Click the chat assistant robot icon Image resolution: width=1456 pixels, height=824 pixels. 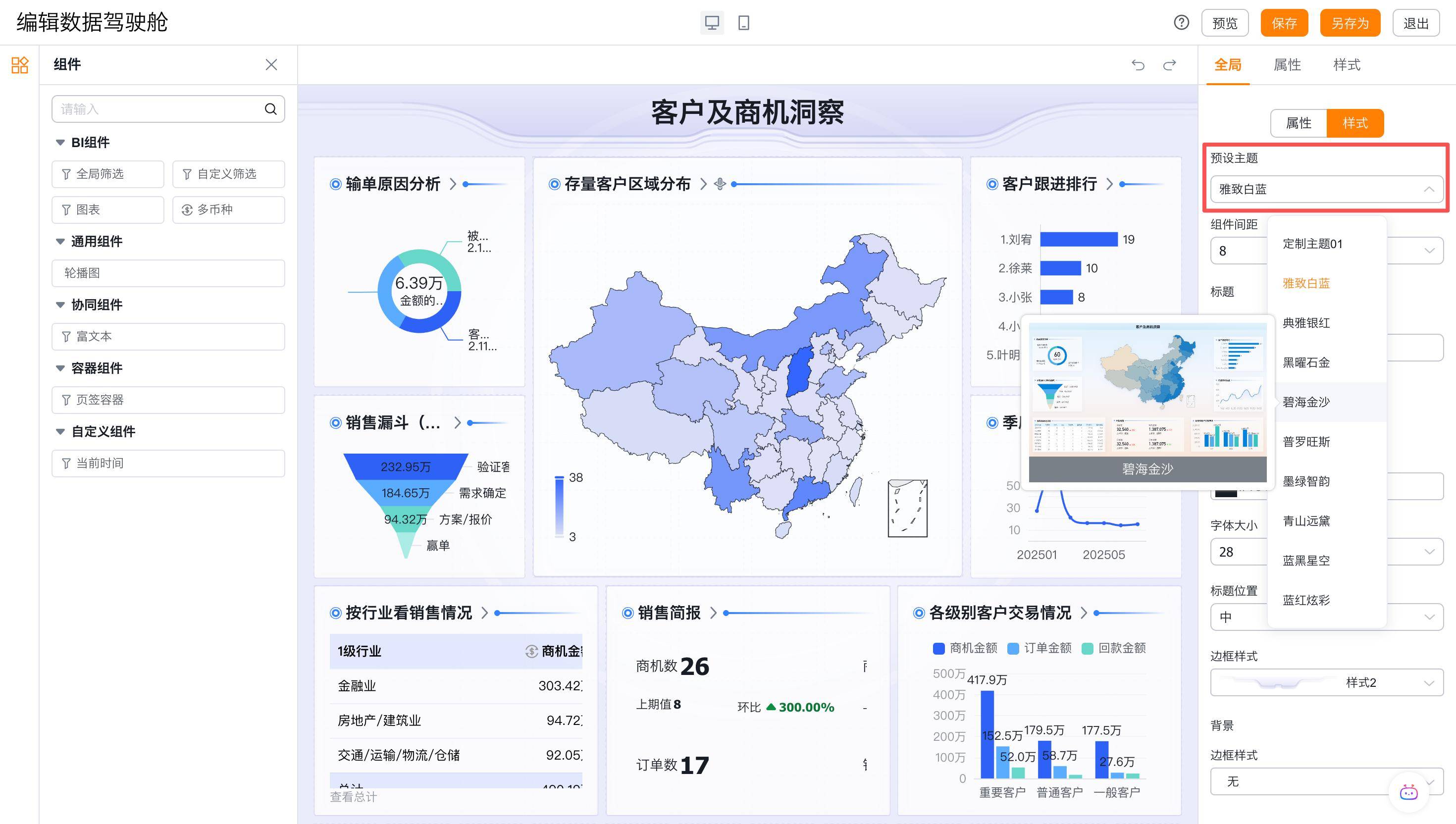[1408, 792]
